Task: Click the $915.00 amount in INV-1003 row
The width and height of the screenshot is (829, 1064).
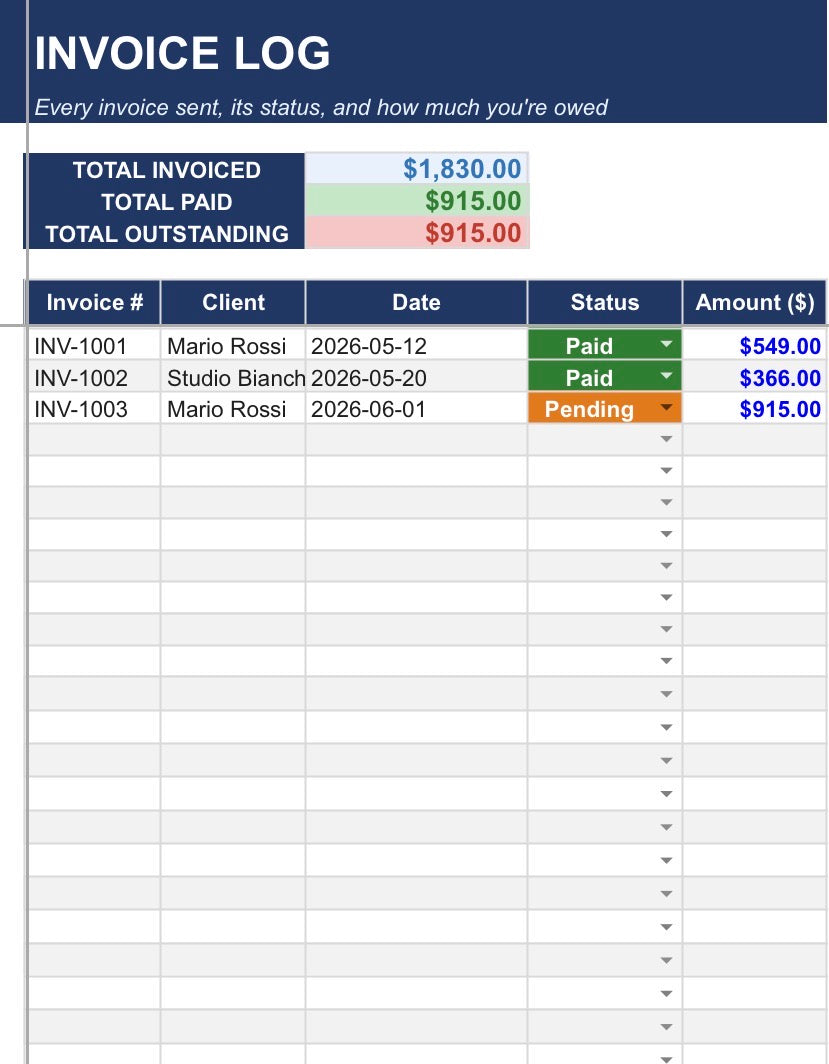Action: [754, 408]
